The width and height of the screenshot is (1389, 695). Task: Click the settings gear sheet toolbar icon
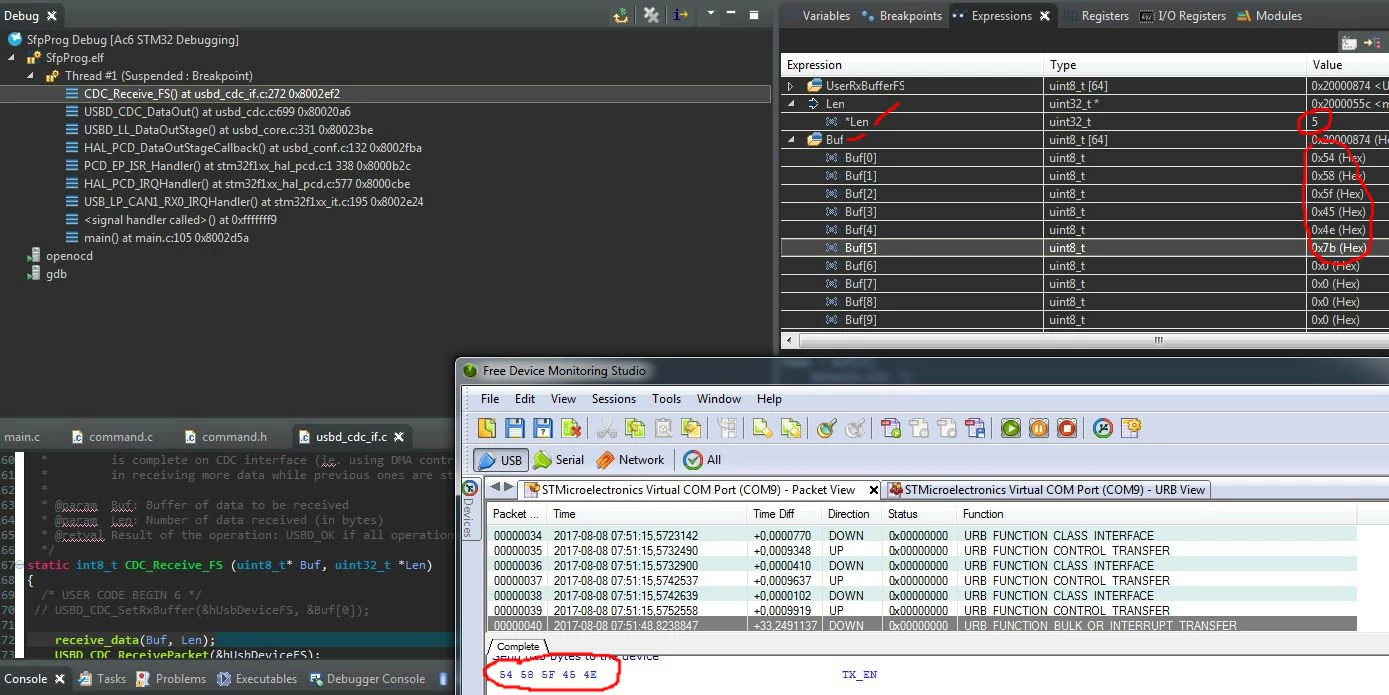1131,428
